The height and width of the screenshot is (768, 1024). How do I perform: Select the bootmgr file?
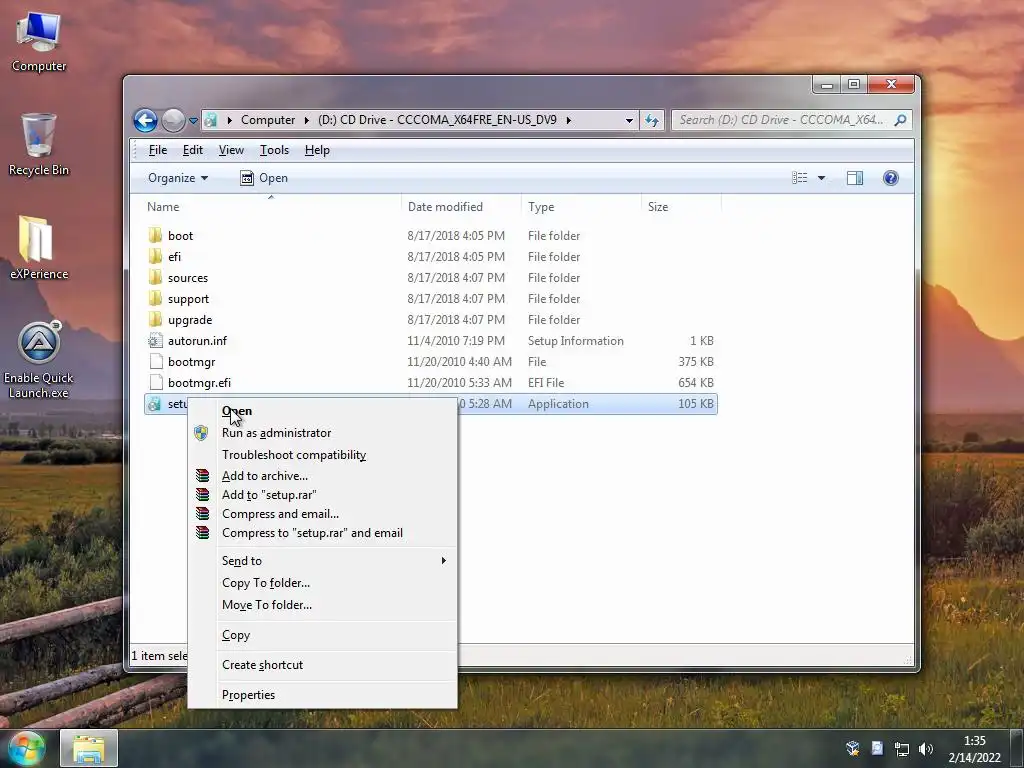[191, 361]
